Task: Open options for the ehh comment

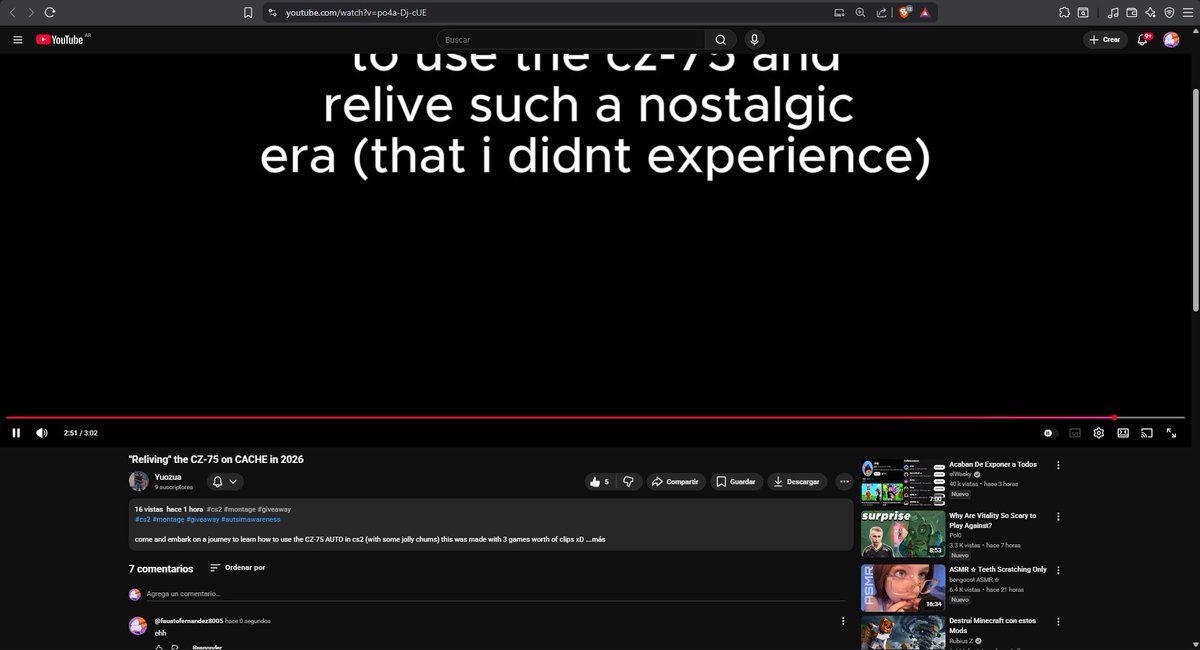Action: tap(844, 621)
